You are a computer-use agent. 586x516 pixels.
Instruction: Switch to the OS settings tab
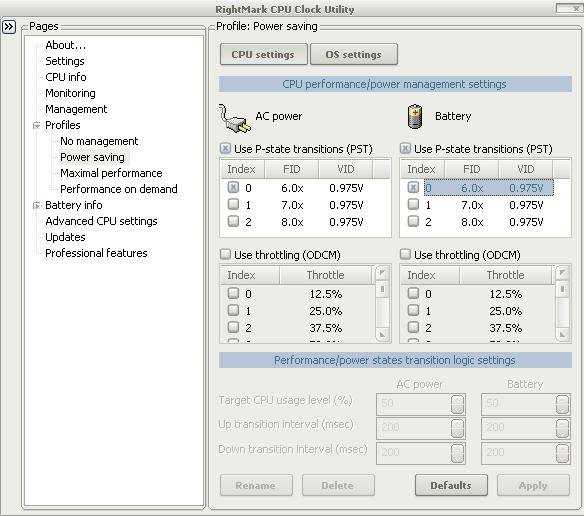[x=354, y=55]
